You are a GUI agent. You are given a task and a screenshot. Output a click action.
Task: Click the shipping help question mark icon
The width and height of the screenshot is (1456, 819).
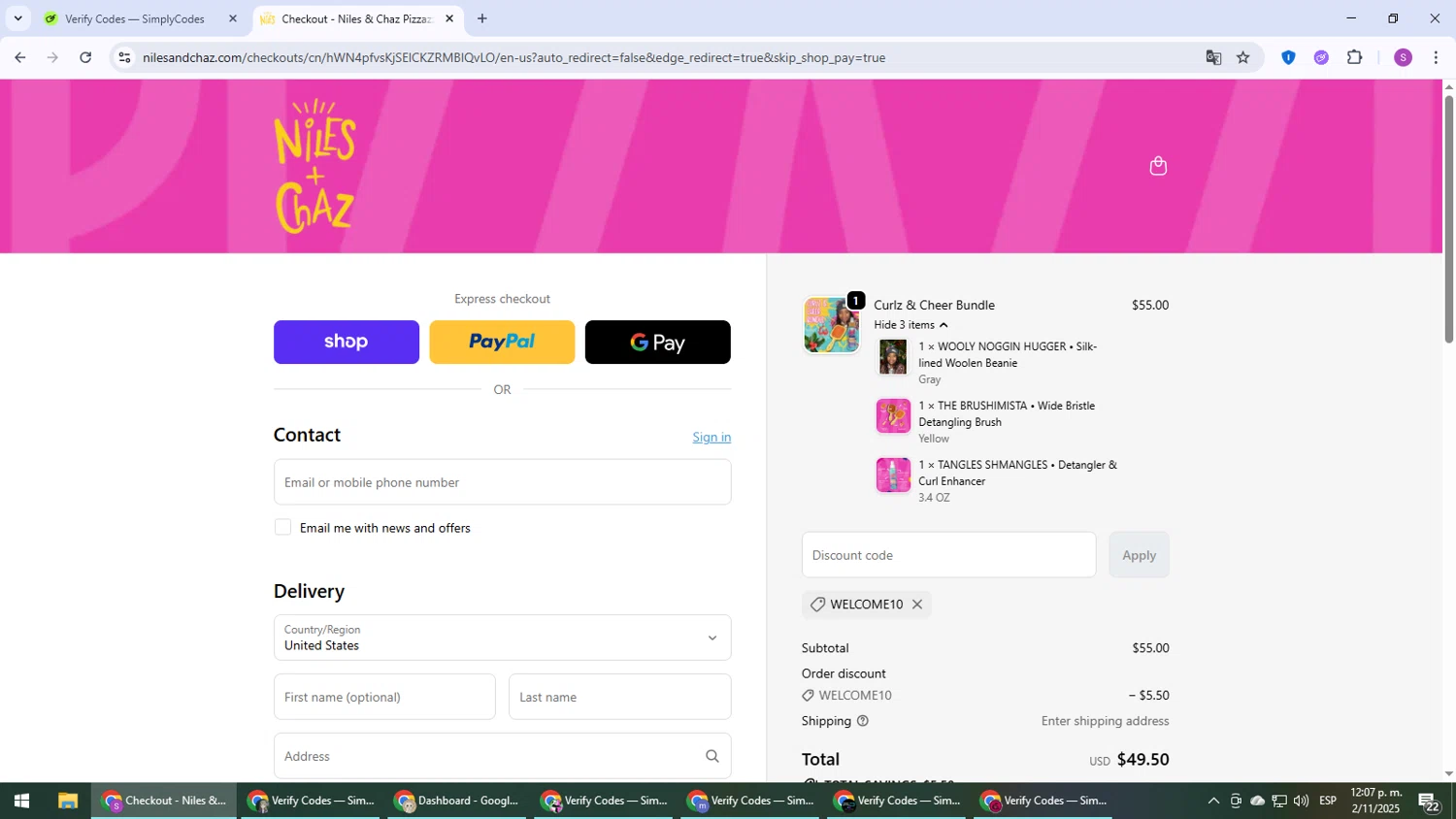(x=863, y=721)
